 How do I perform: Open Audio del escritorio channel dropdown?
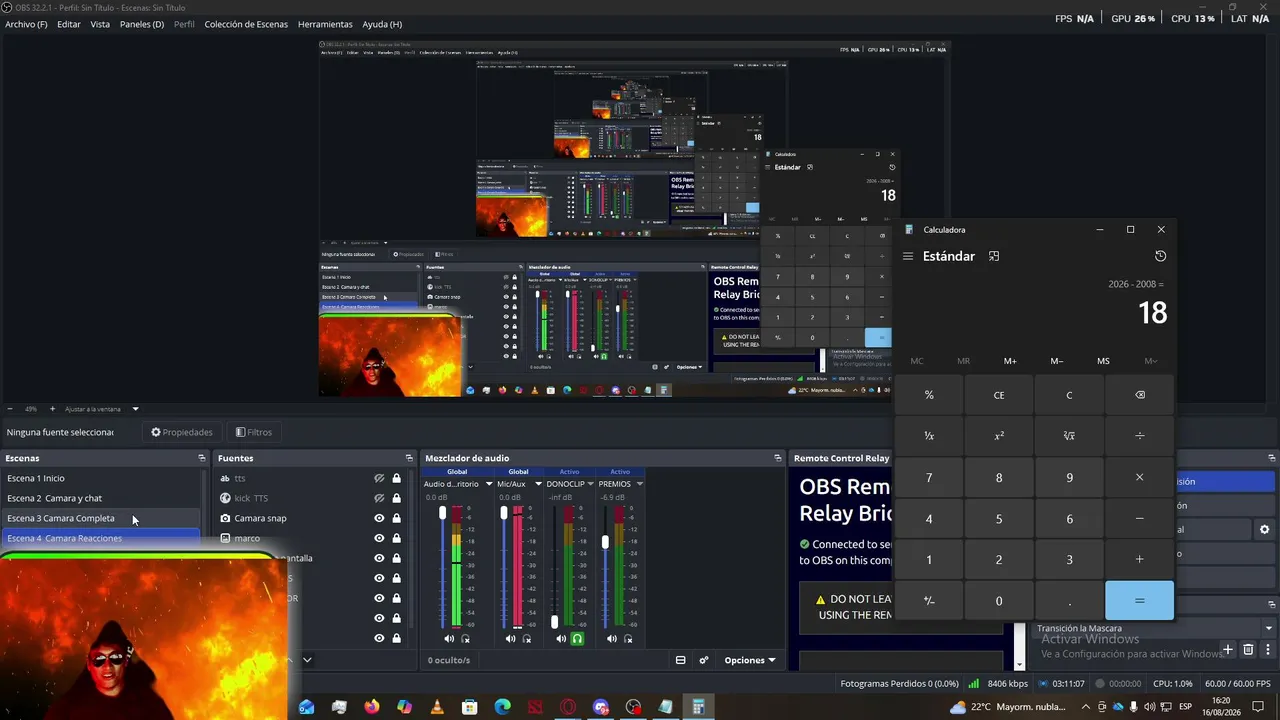tap(489, 484)
